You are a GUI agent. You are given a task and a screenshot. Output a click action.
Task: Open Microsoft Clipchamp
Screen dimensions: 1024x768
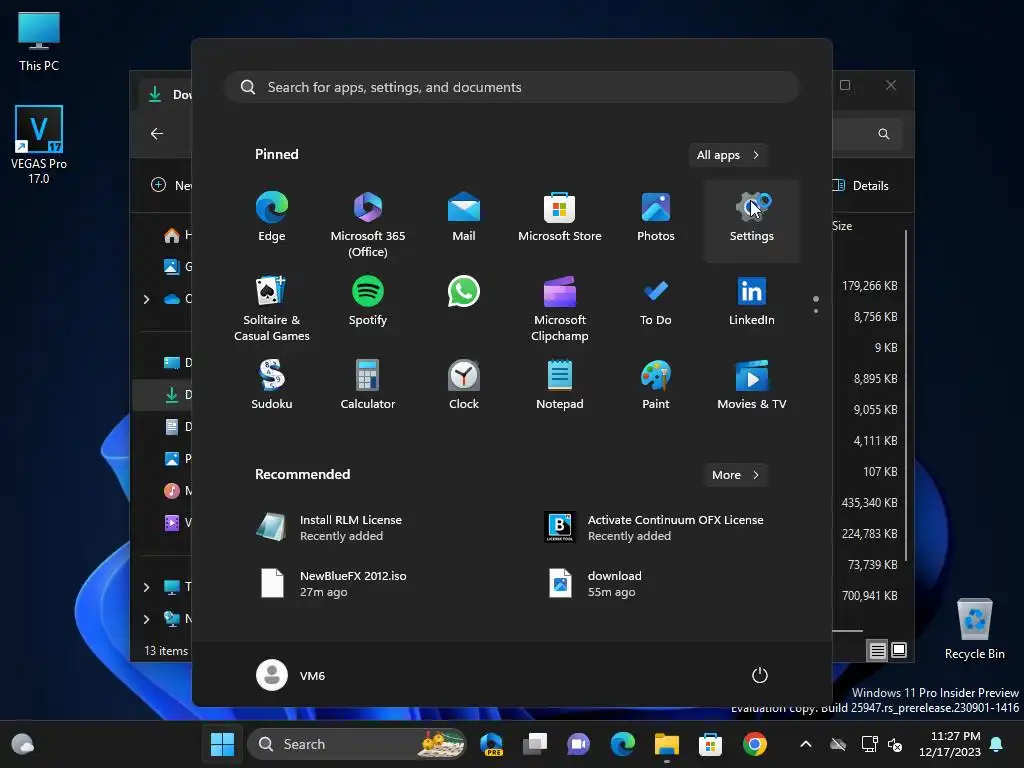coord(560,307)
